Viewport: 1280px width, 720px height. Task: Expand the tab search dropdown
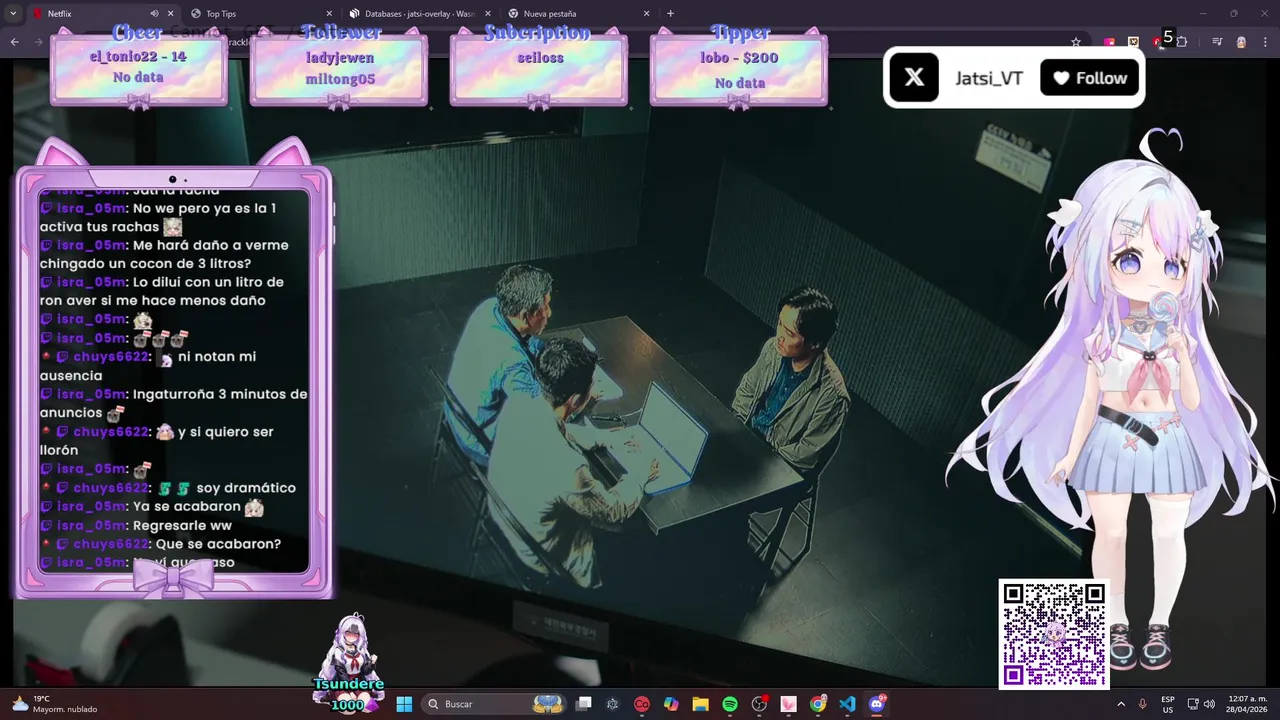click(x=13, y=14)
